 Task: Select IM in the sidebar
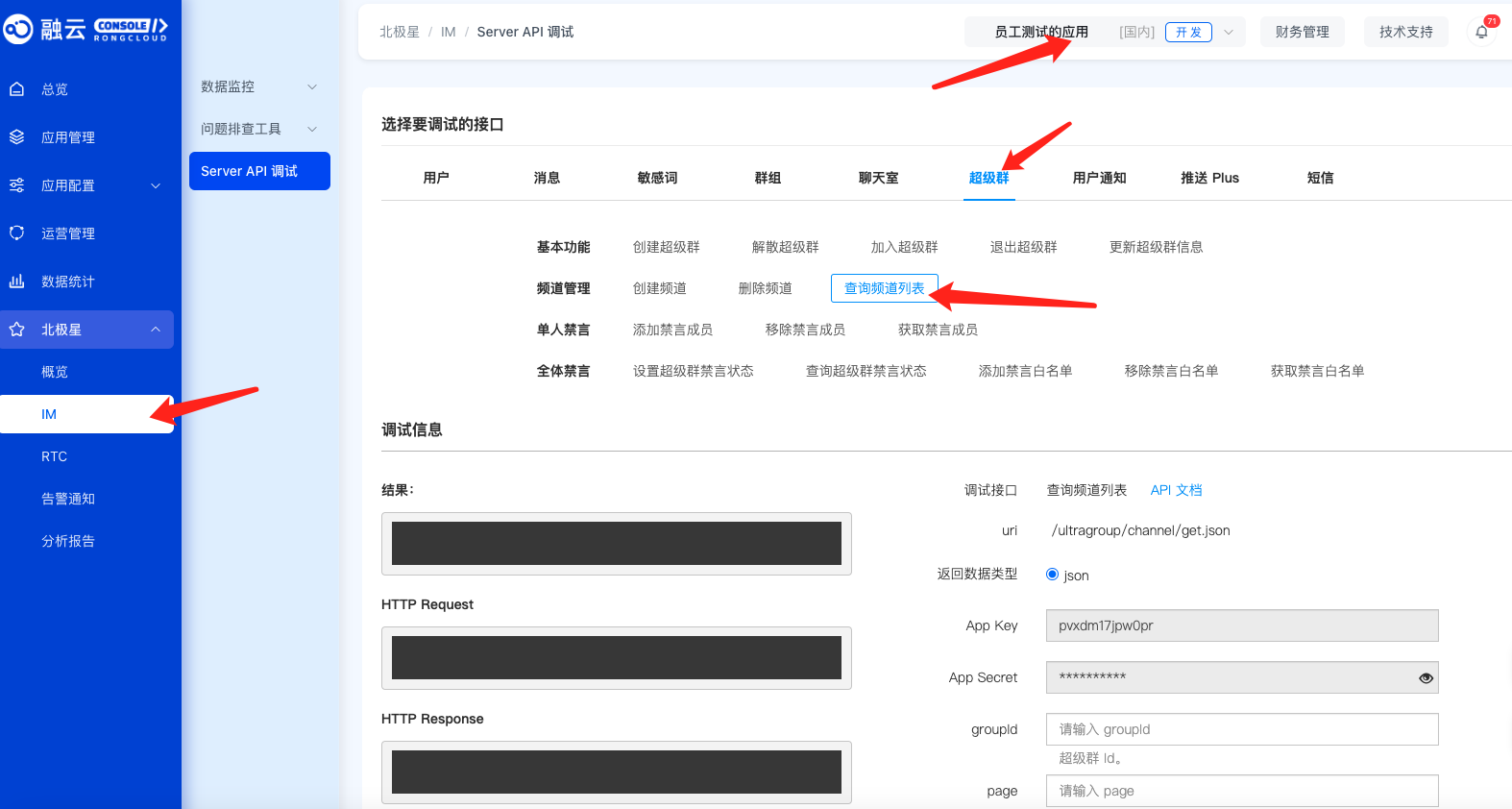pos(86,414)
